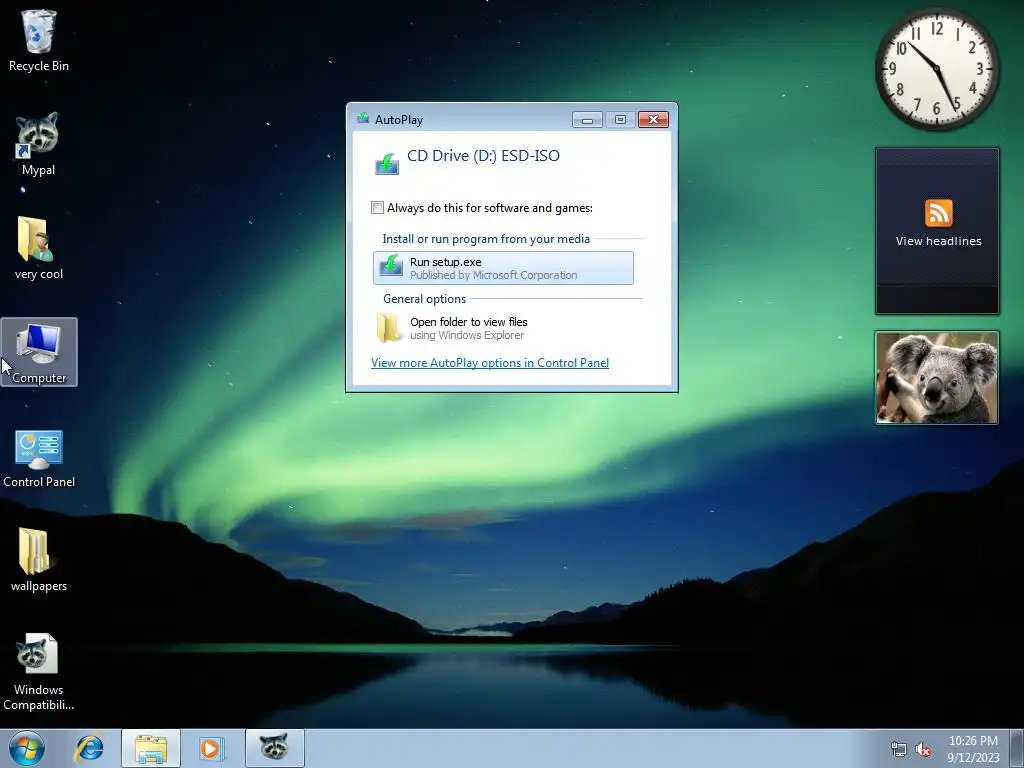This screenshot has width=1024, height=768.
Task: Launch Internet Explorer from taskbar
Action: [x=89, y=748]
